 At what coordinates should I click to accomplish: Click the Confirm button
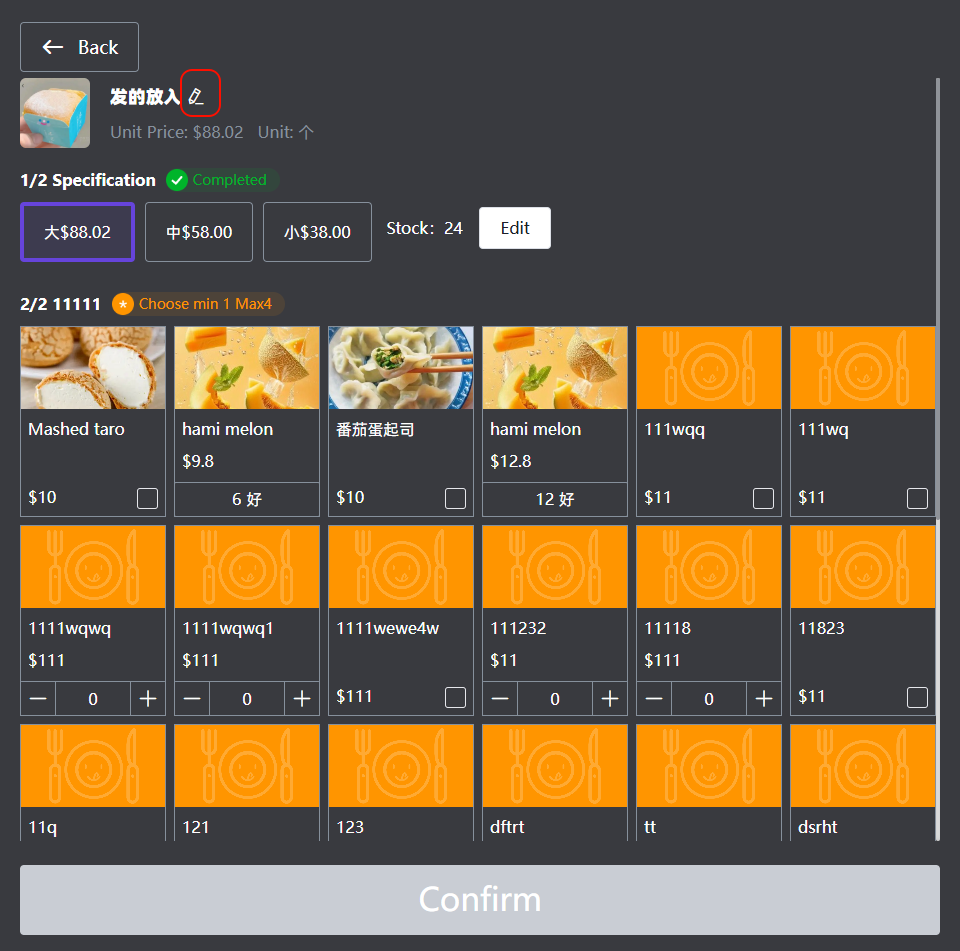(x=480, y=899)
